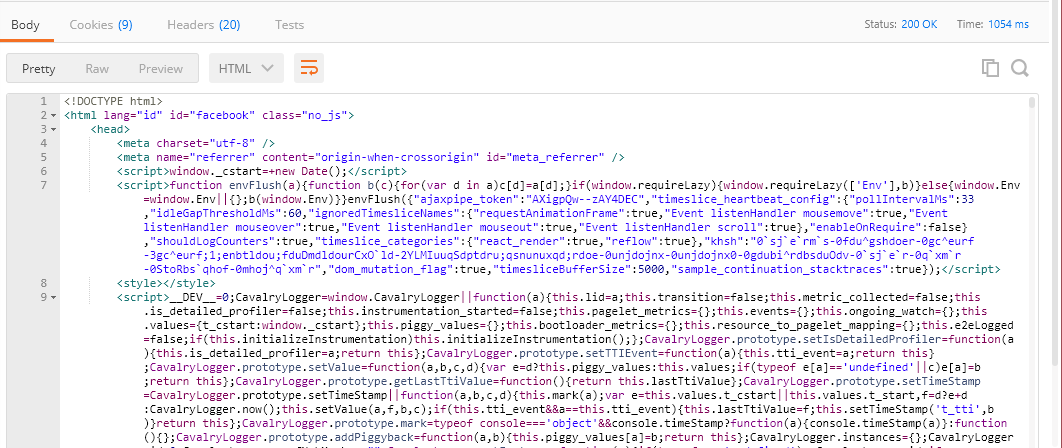The width and height of the screenshot is (1062, 448).
Task: Select Pretty view mode
Action: [39, 68]
